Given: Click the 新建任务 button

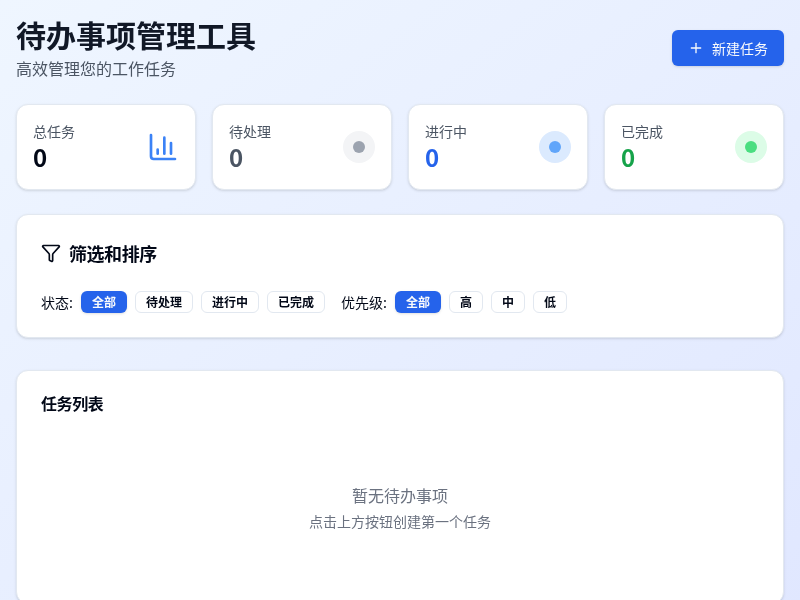Looking at the screenshot, I should pyautogui.click(x=728, y=48).
